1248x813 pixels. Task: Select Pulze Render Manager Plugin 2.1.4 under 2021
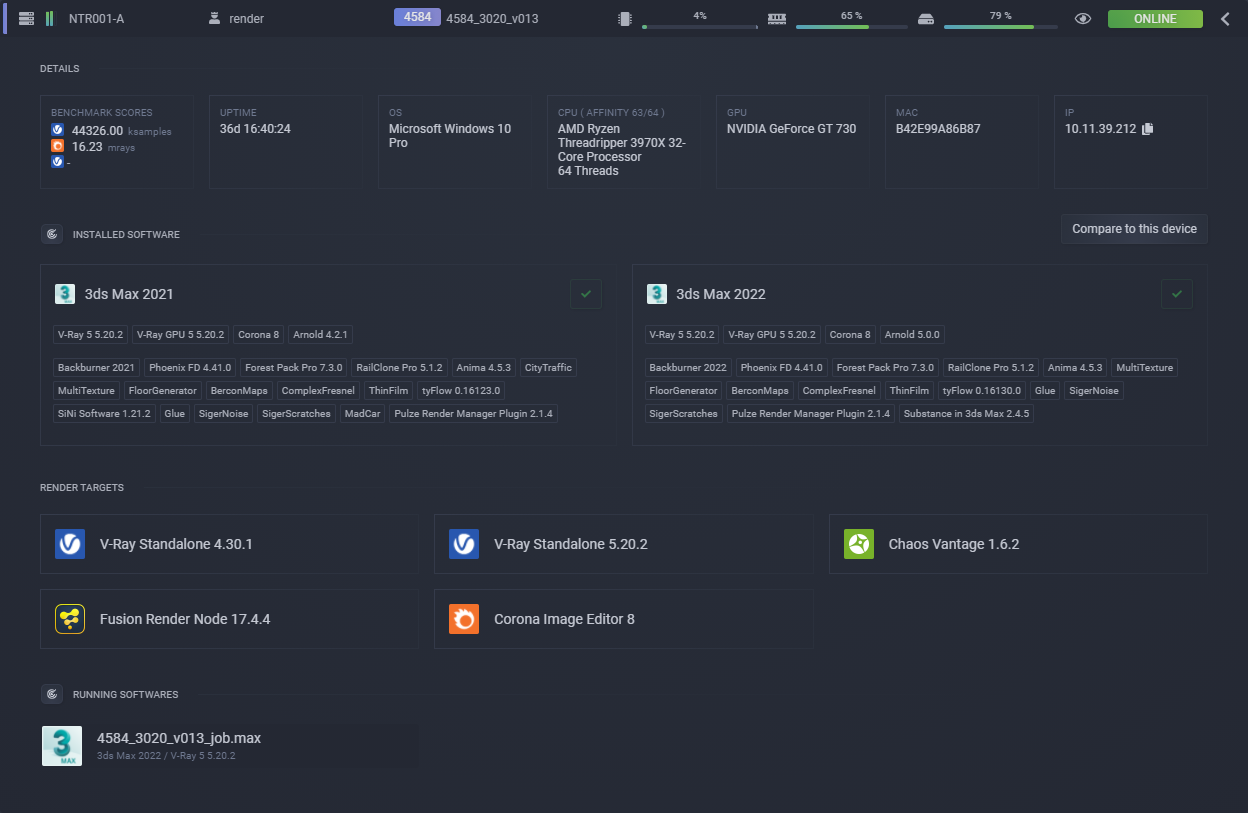[474, 414]
